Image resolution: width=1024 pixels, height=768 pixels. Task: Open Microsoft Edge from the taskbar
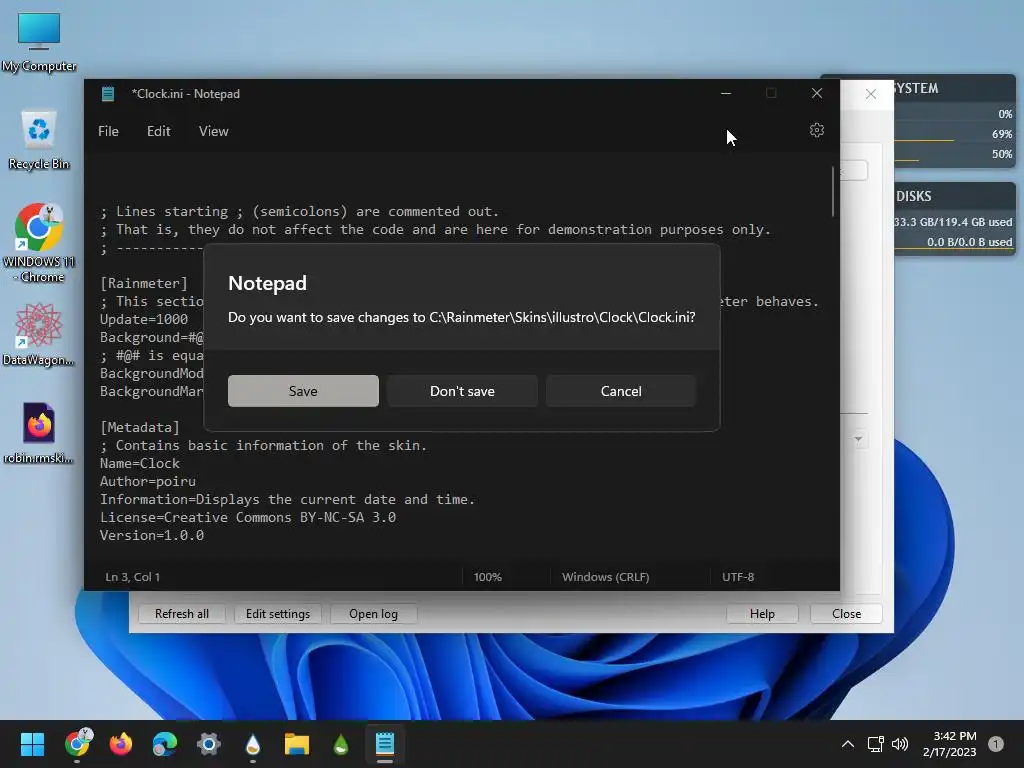(x=165, y=744)
